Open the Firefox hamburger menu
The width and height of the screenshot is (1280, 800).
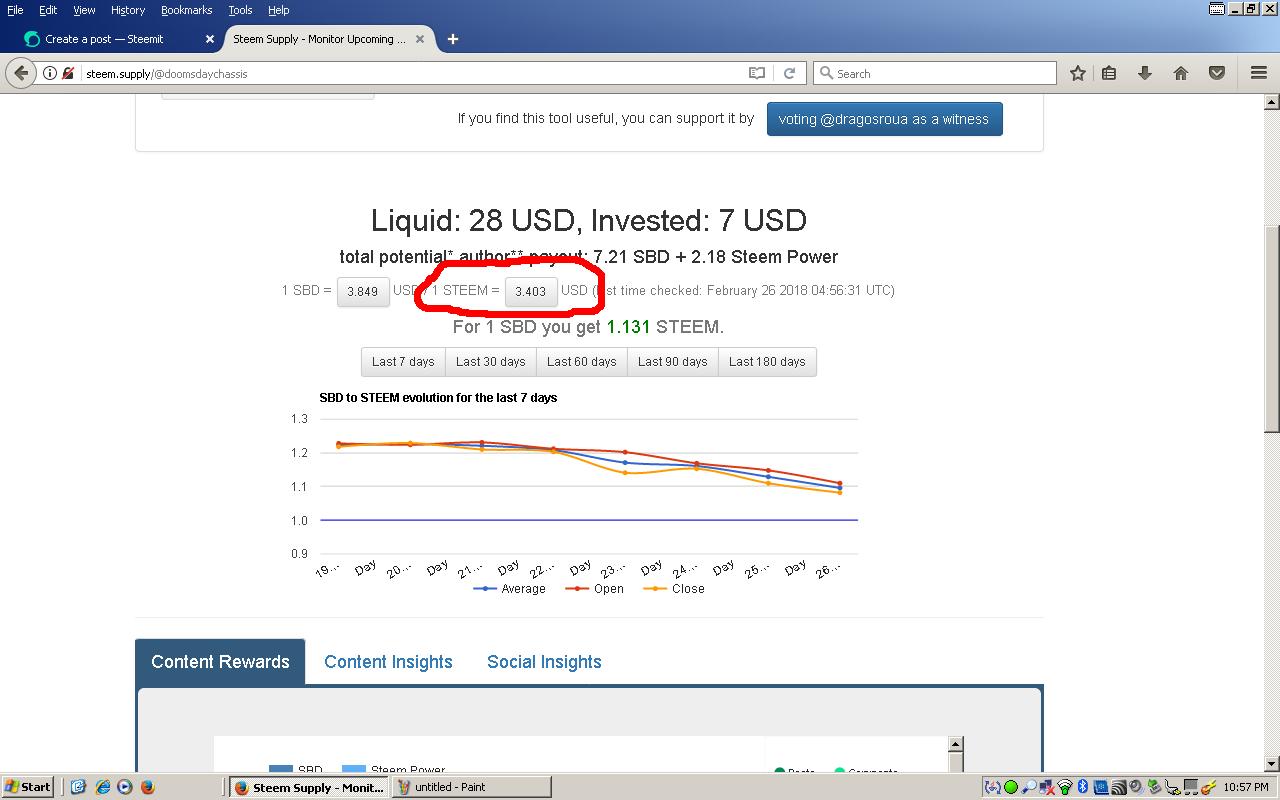[1259, 73]
